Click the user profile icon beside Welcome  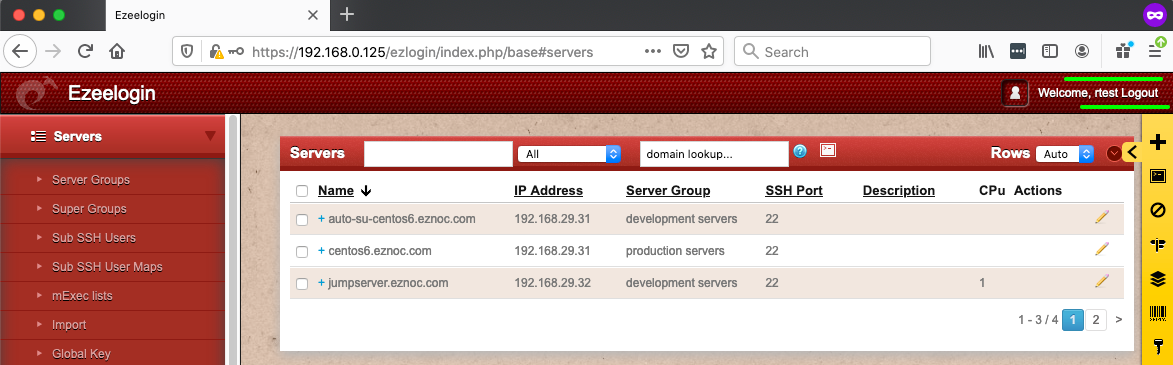[x=1014, y=93]
